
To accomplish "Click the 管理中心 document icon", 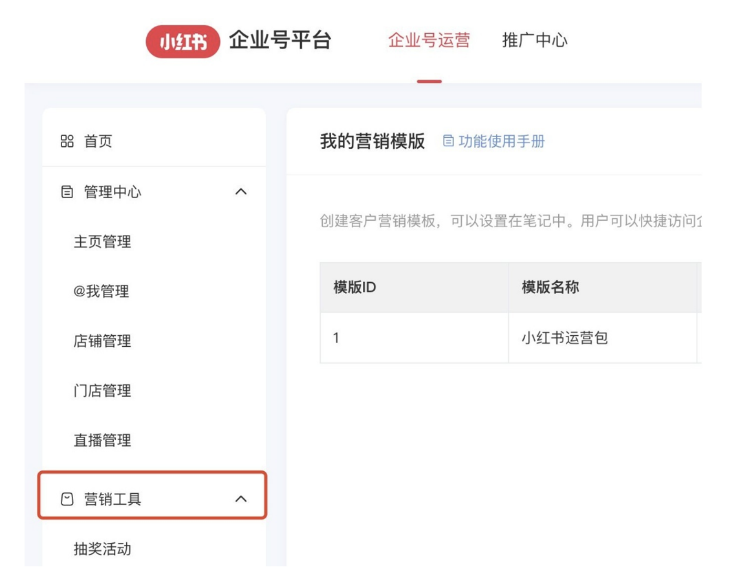I will click(x=67, y=192).
